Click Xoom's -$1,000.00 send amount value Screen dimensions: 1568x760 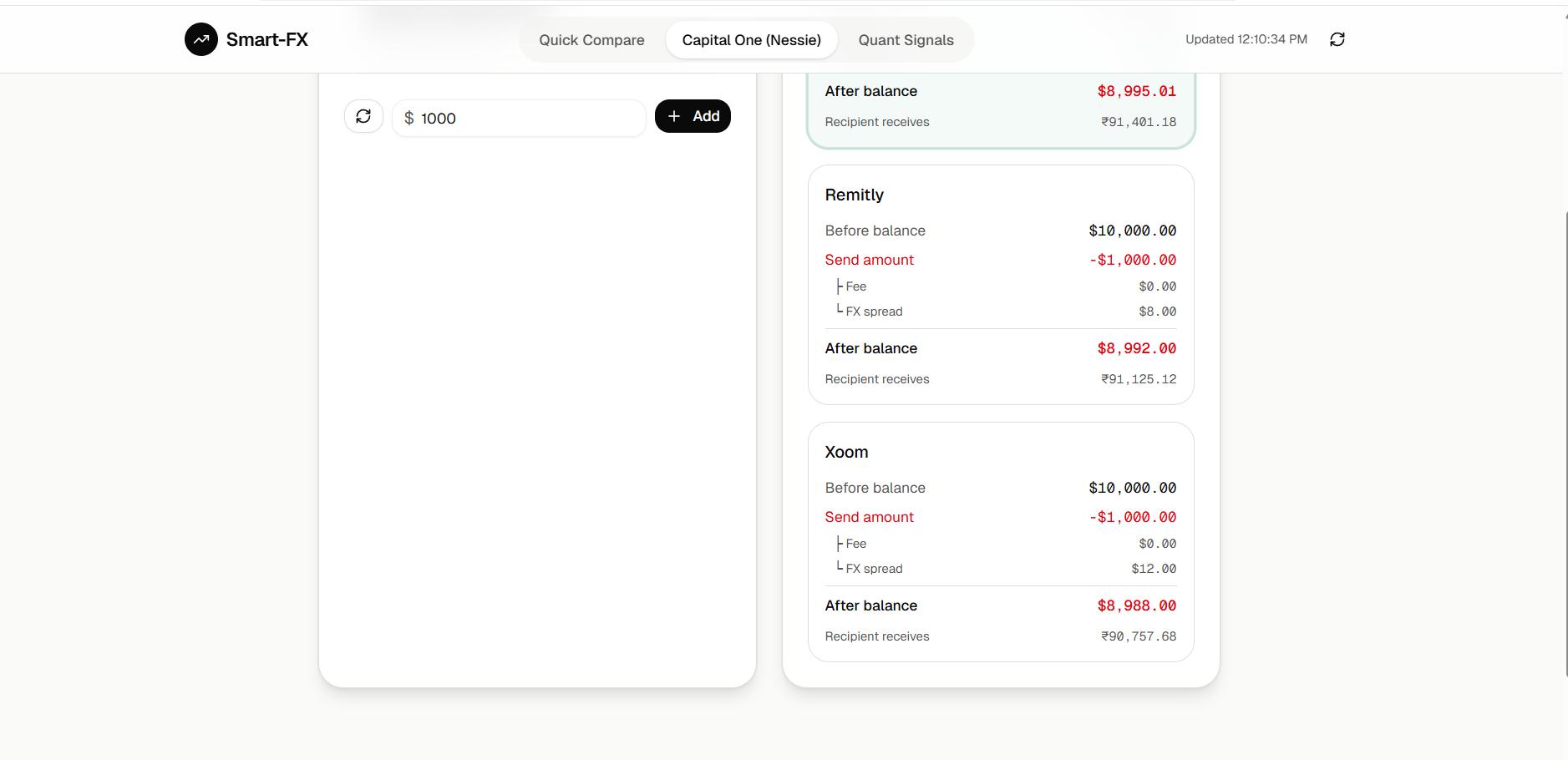pos(1132,517)
